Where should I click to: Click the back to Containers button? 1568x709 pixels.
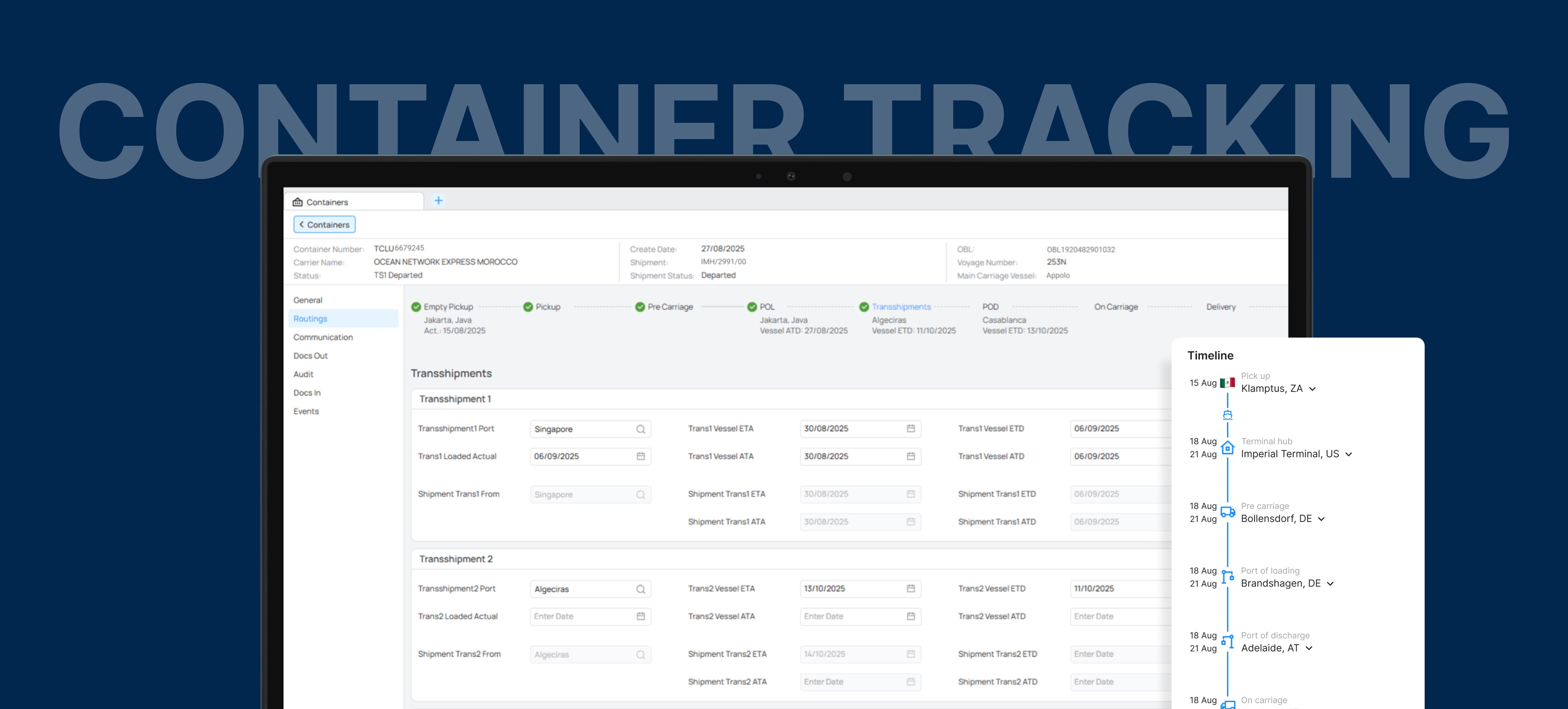pyautogui.click(x=324, y=225)
